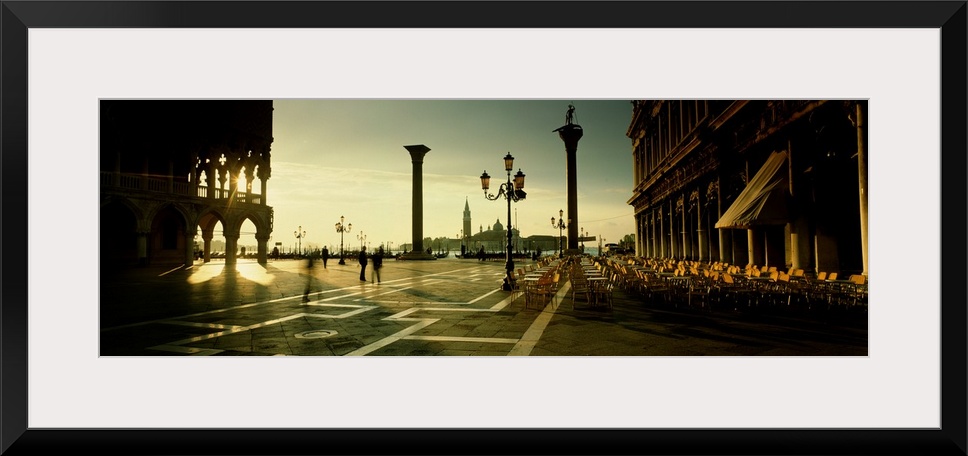
Task: Select the blurred walking pedestrians
Action: (x=370, y=264)
